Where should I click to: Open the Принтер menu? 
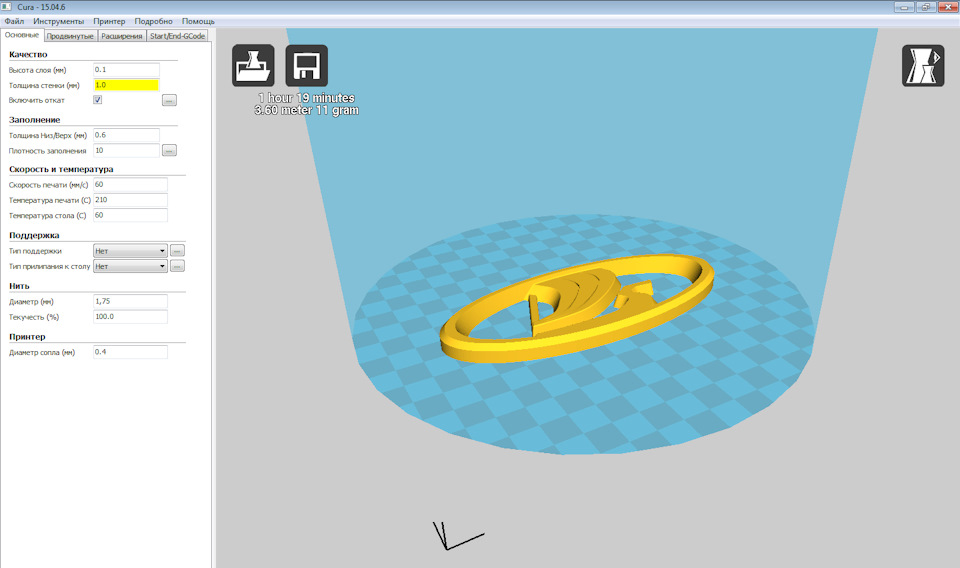pos(109,21)
